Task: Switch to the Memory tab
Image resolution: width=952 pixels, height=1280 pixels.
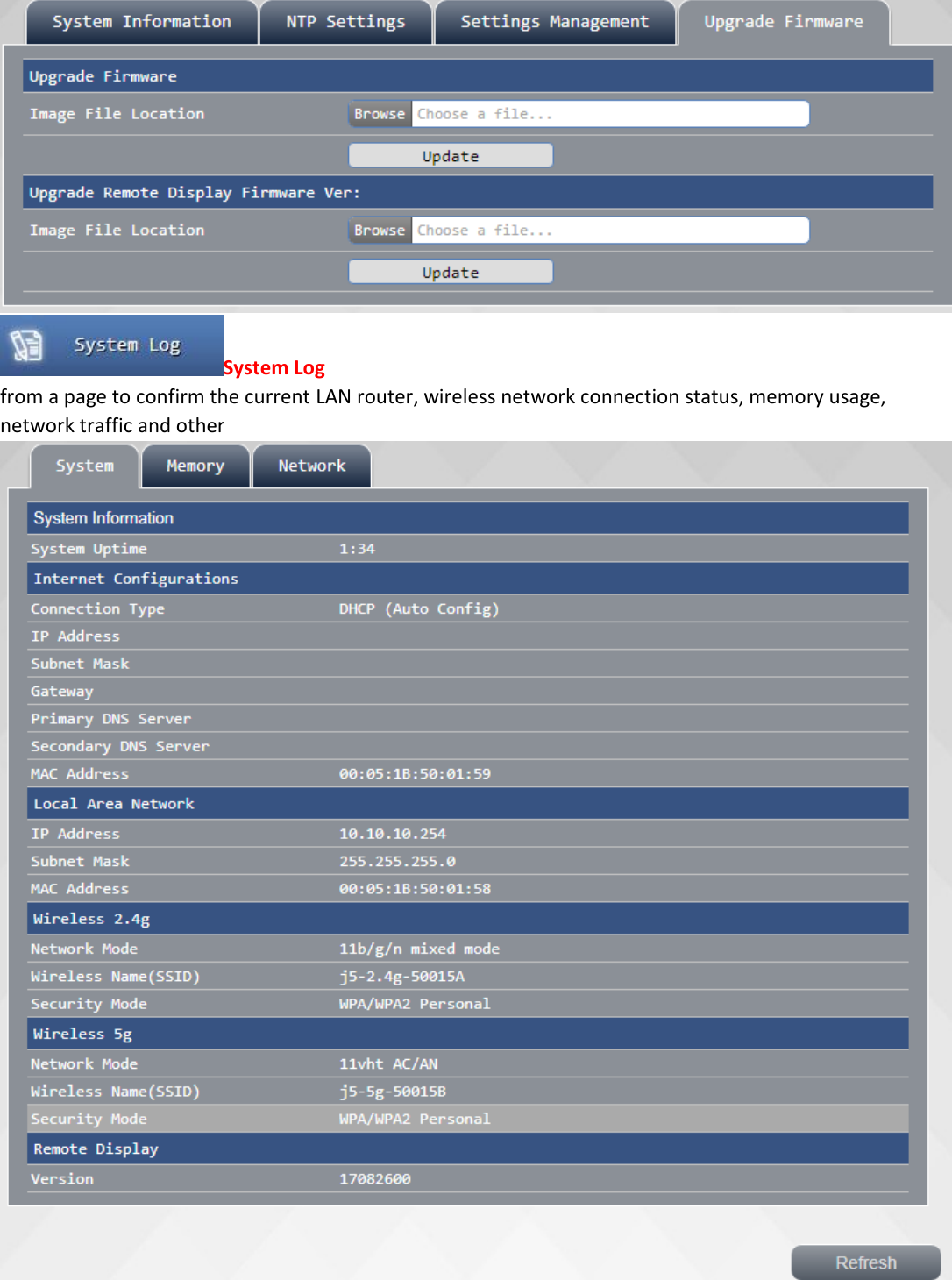Action: [195, 466]
